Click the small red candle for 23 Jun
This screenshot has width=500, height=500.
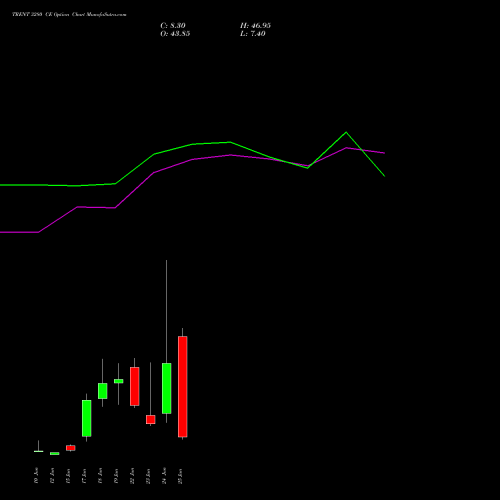coord(150,419)
